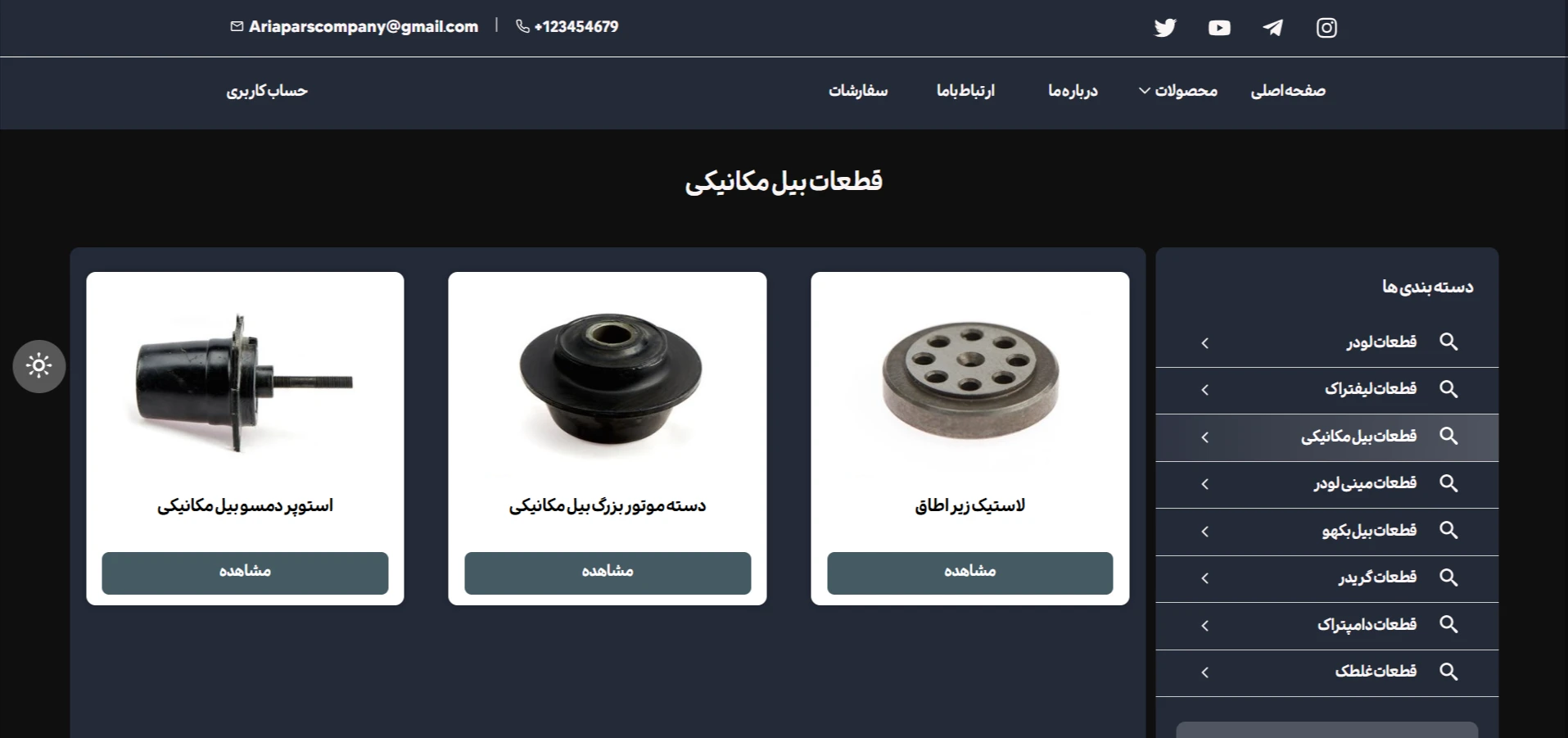Expand the قطعات گریدر category chevron
The width and height of the screenshot is (1568, 738).
(1204, 578)
